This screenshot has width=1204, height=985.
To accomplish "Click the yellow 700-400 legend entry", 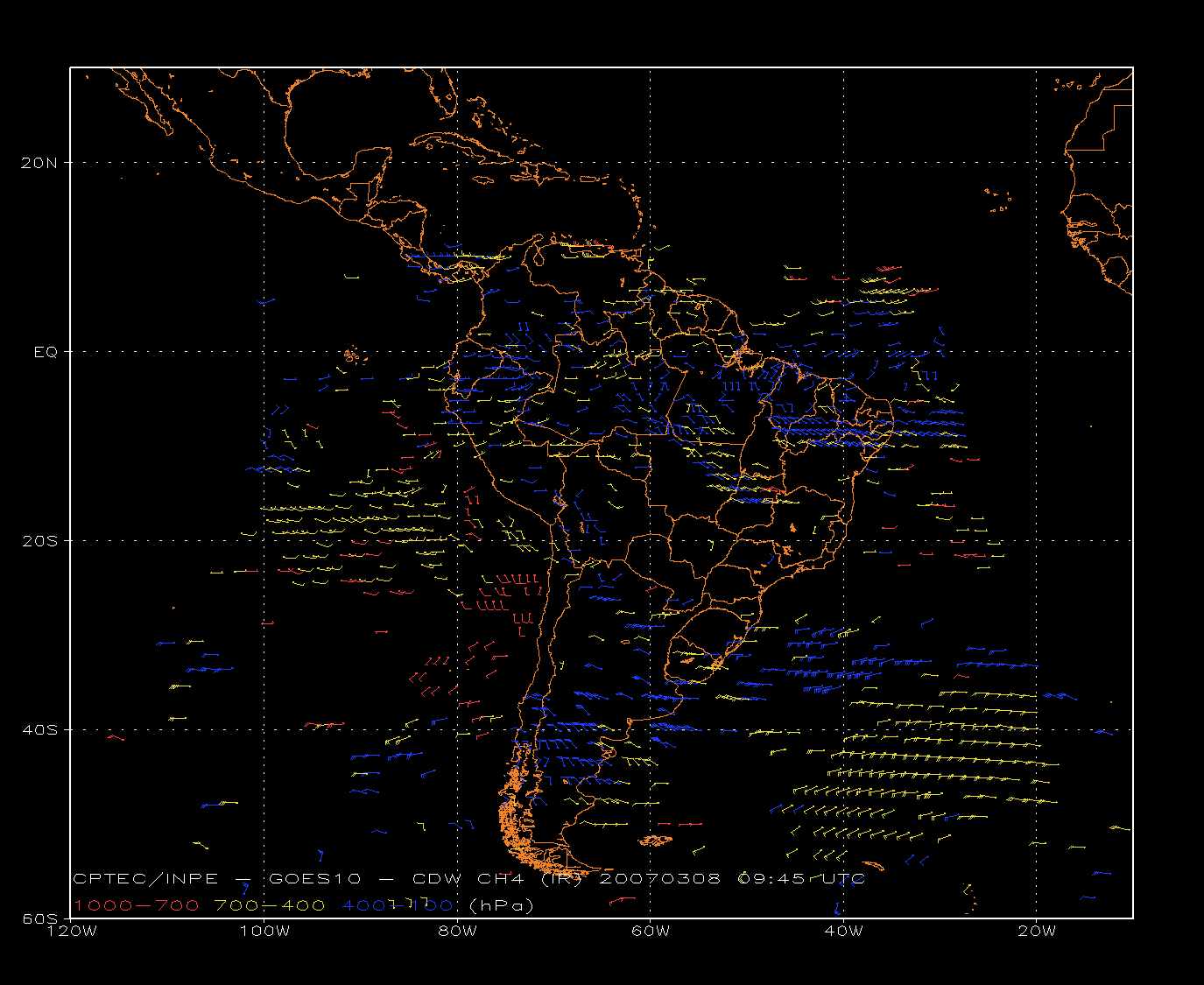I will point(271,905).
